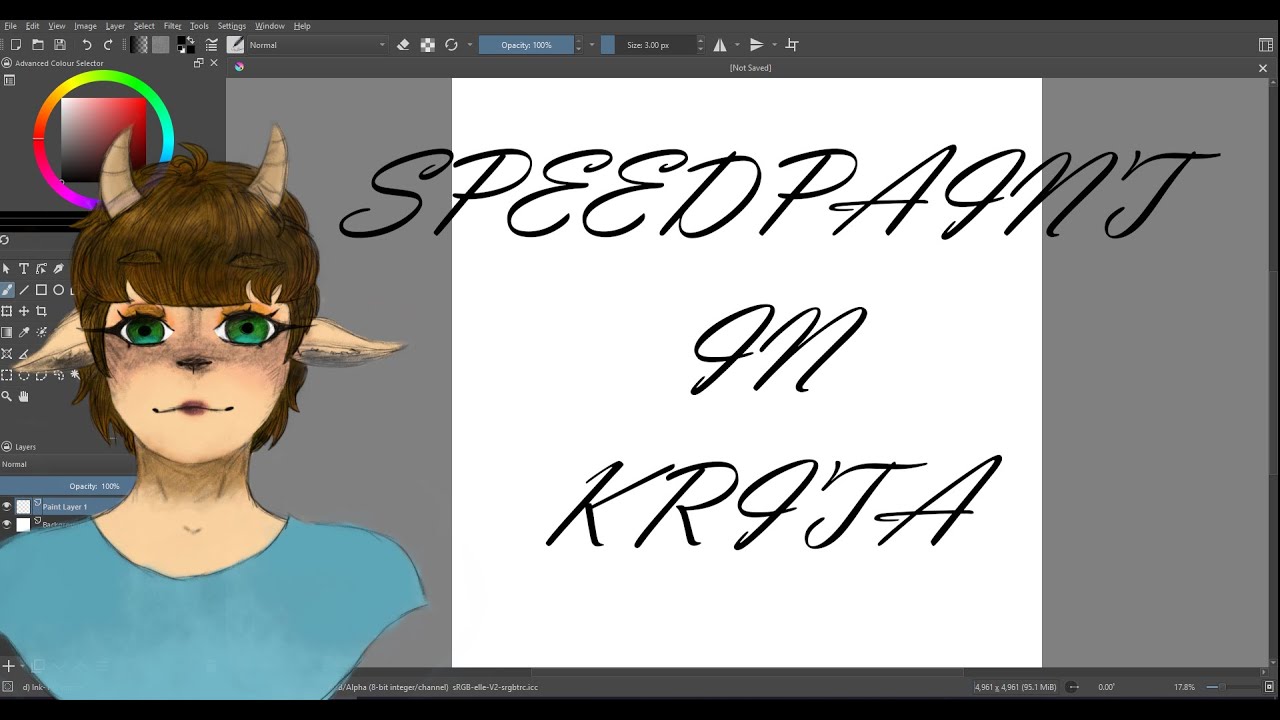
Task: Click the brush Size input field
Action: (x=648, y=45)
